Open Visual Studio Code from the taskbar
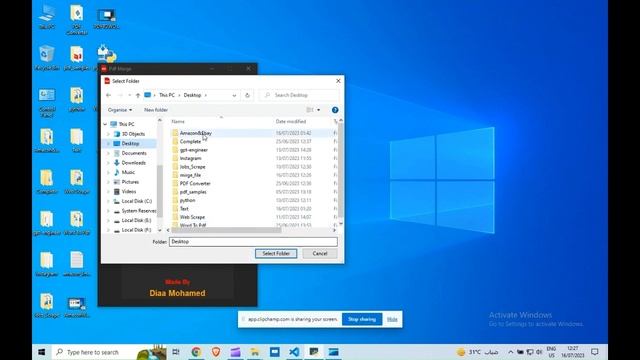 click(x=294, y=352)
